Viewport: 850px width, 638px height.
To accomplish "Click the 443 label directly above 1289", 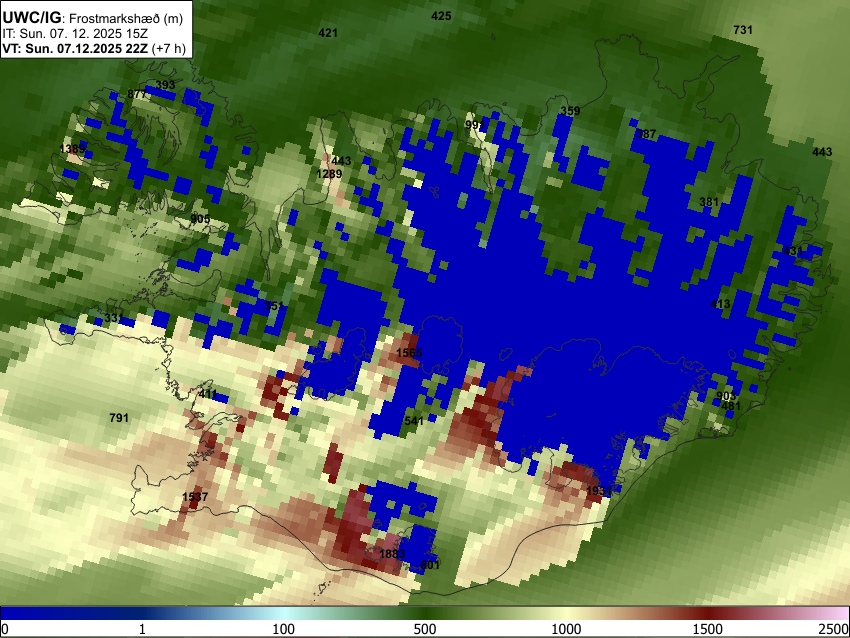I will 342,161.
